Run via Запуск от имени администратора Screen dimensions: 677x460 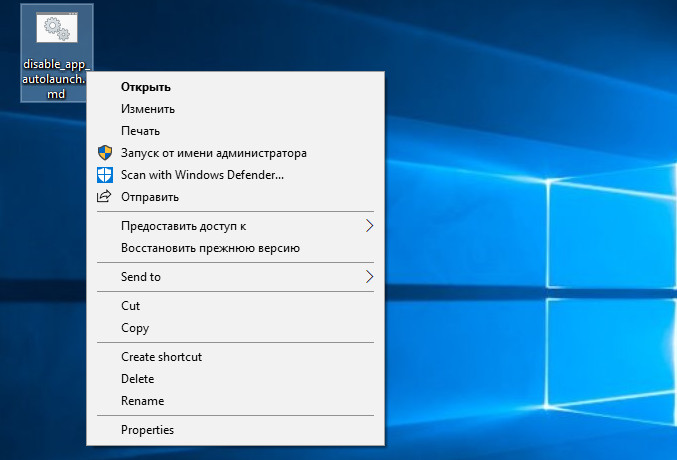pos(235,153)
